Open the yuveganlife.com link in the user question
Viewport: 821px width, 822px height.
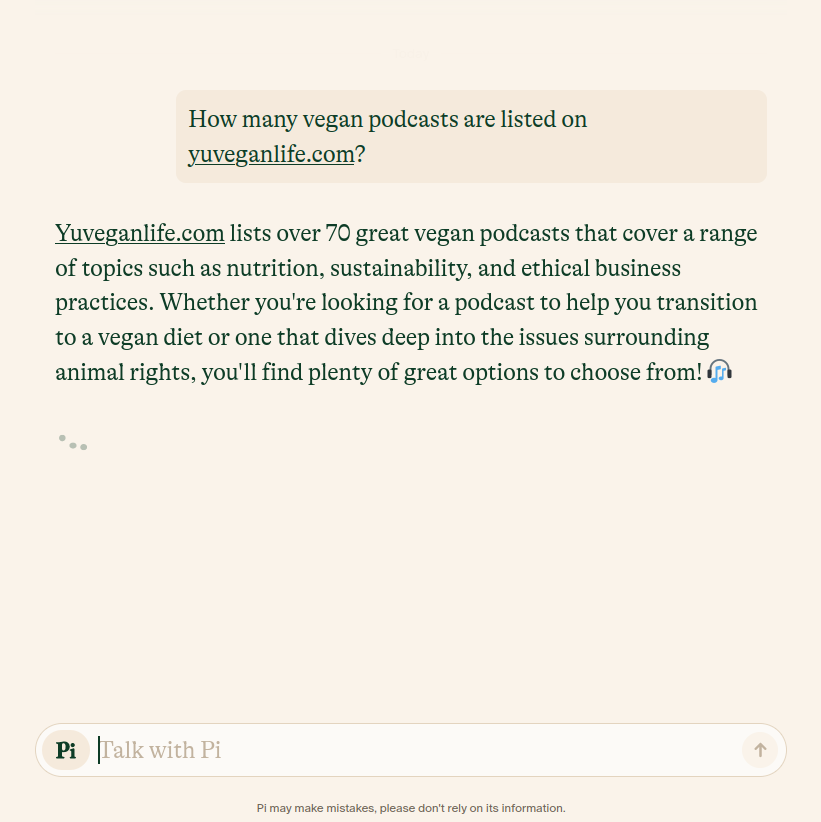[272, 154]
